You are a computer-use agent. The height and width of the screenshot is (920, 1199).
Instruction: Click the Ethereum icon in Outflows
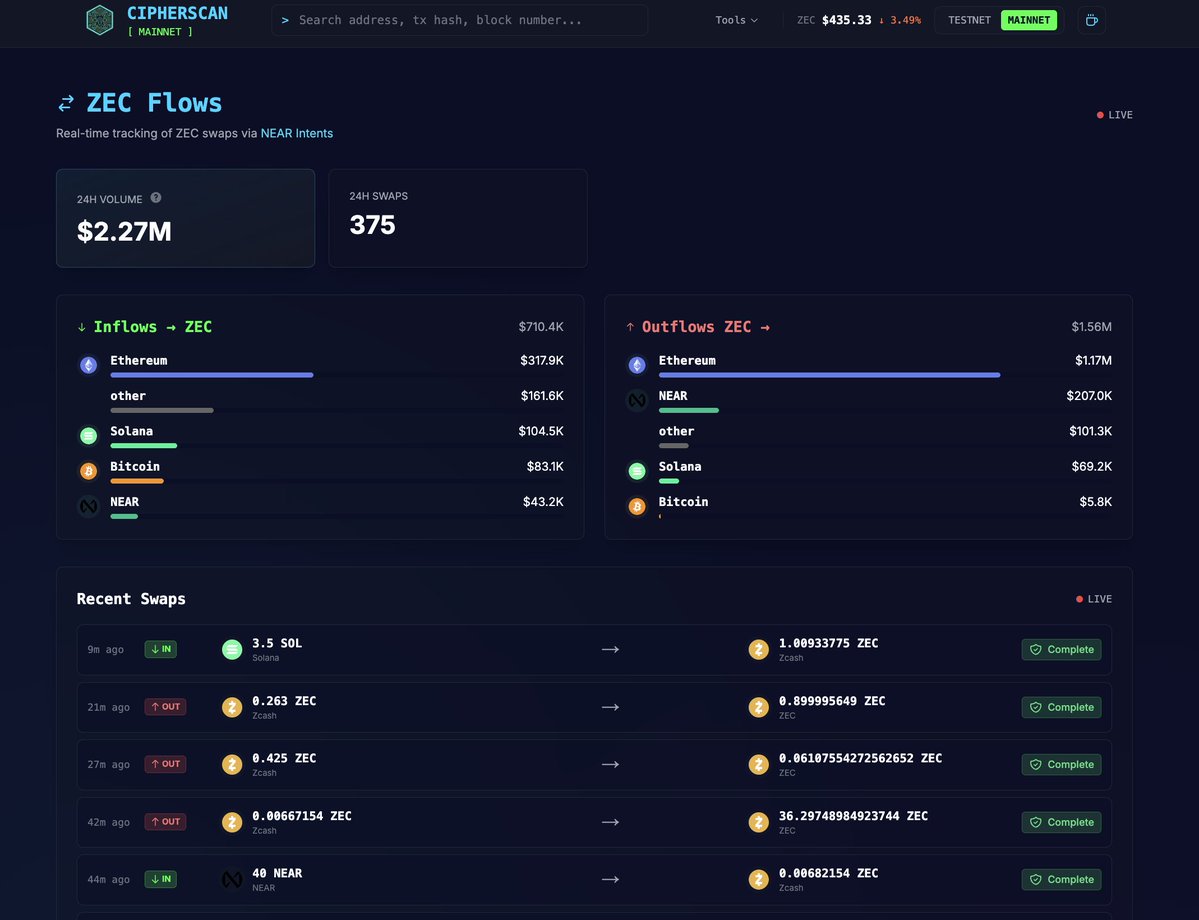click(x=637, y=365)
